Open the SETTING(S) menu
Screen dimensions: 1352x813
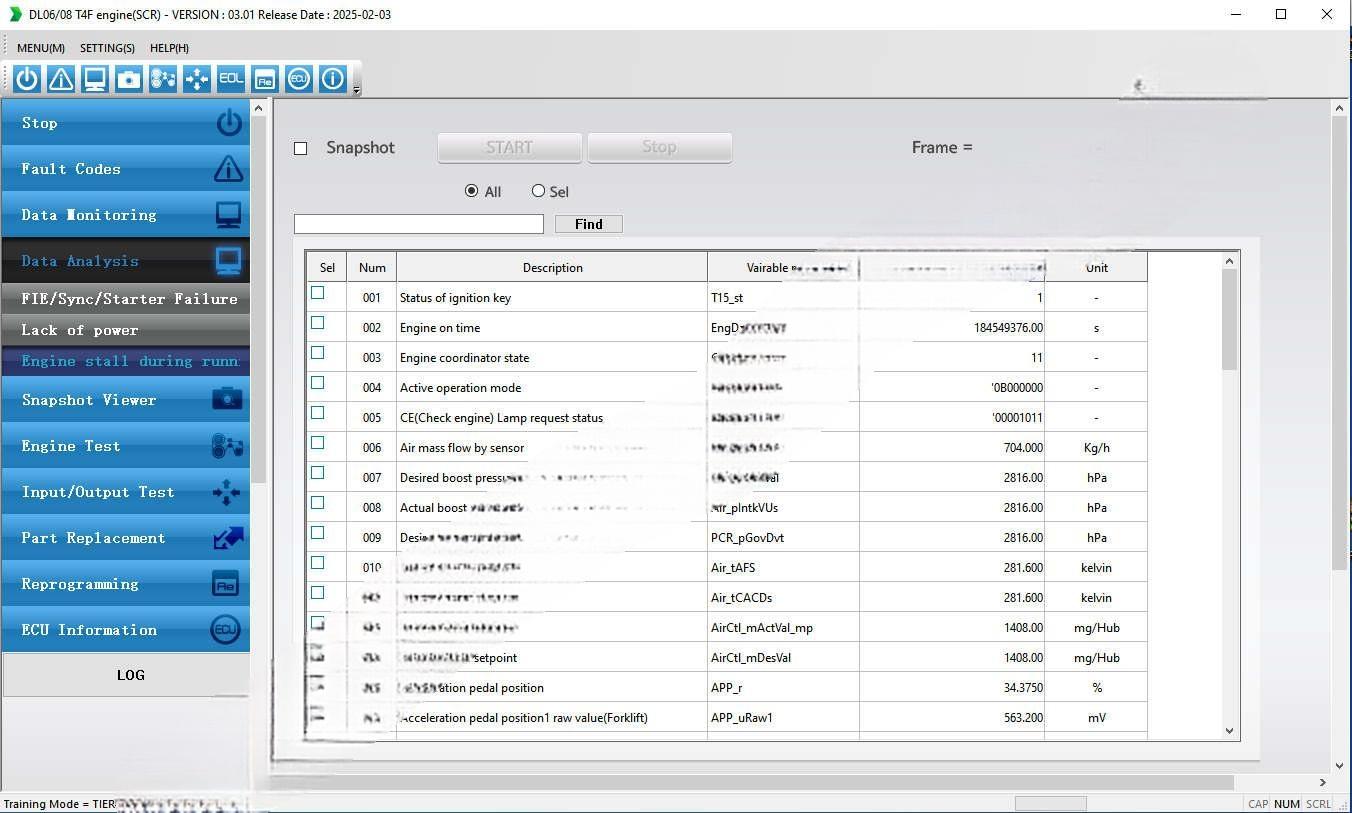tap(107, 48)
